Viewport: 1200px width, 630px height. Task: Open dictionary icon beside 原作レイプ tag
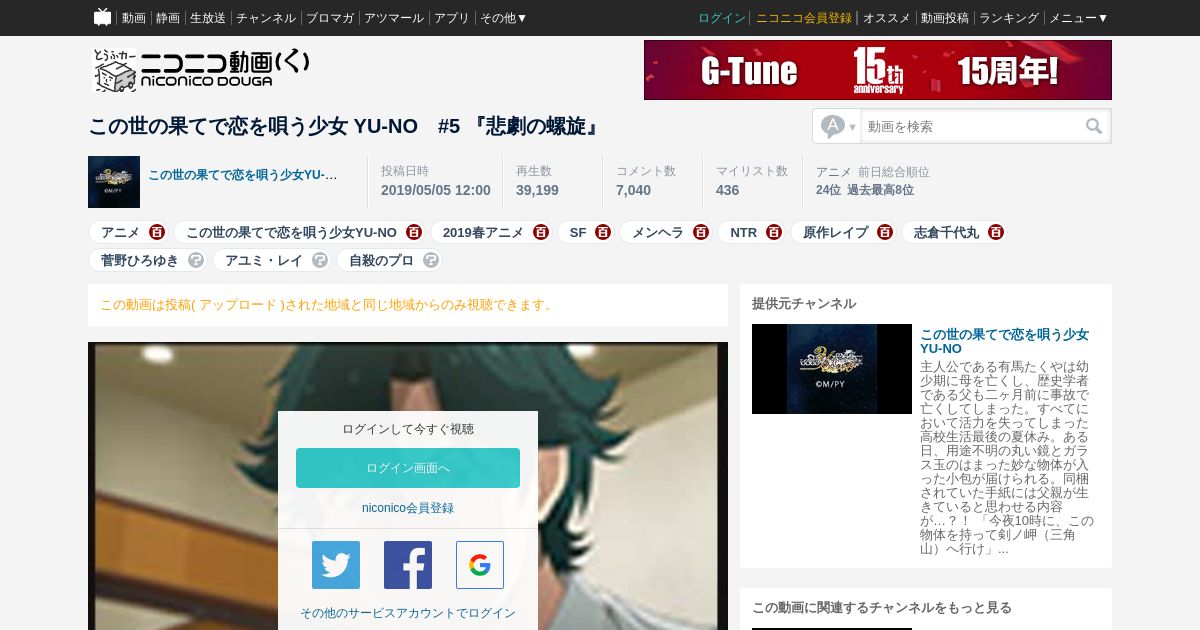pos(885,232)
